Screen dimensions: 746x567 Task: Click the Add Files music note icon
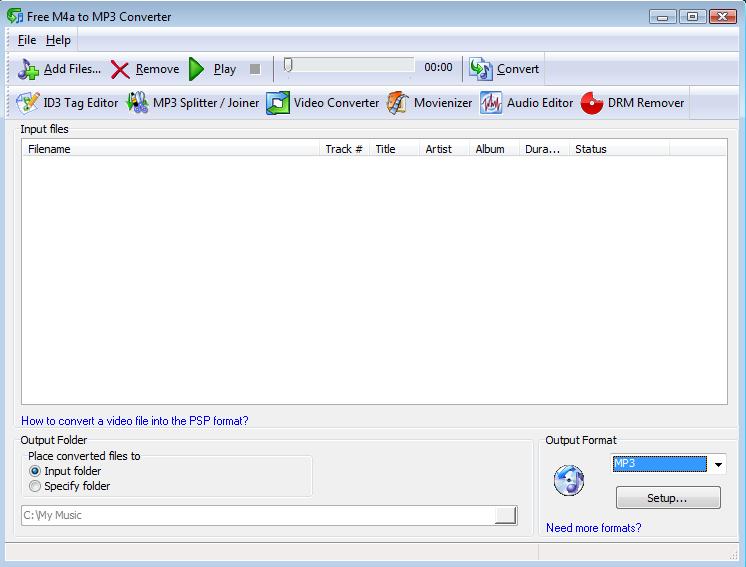click(28, 69)
